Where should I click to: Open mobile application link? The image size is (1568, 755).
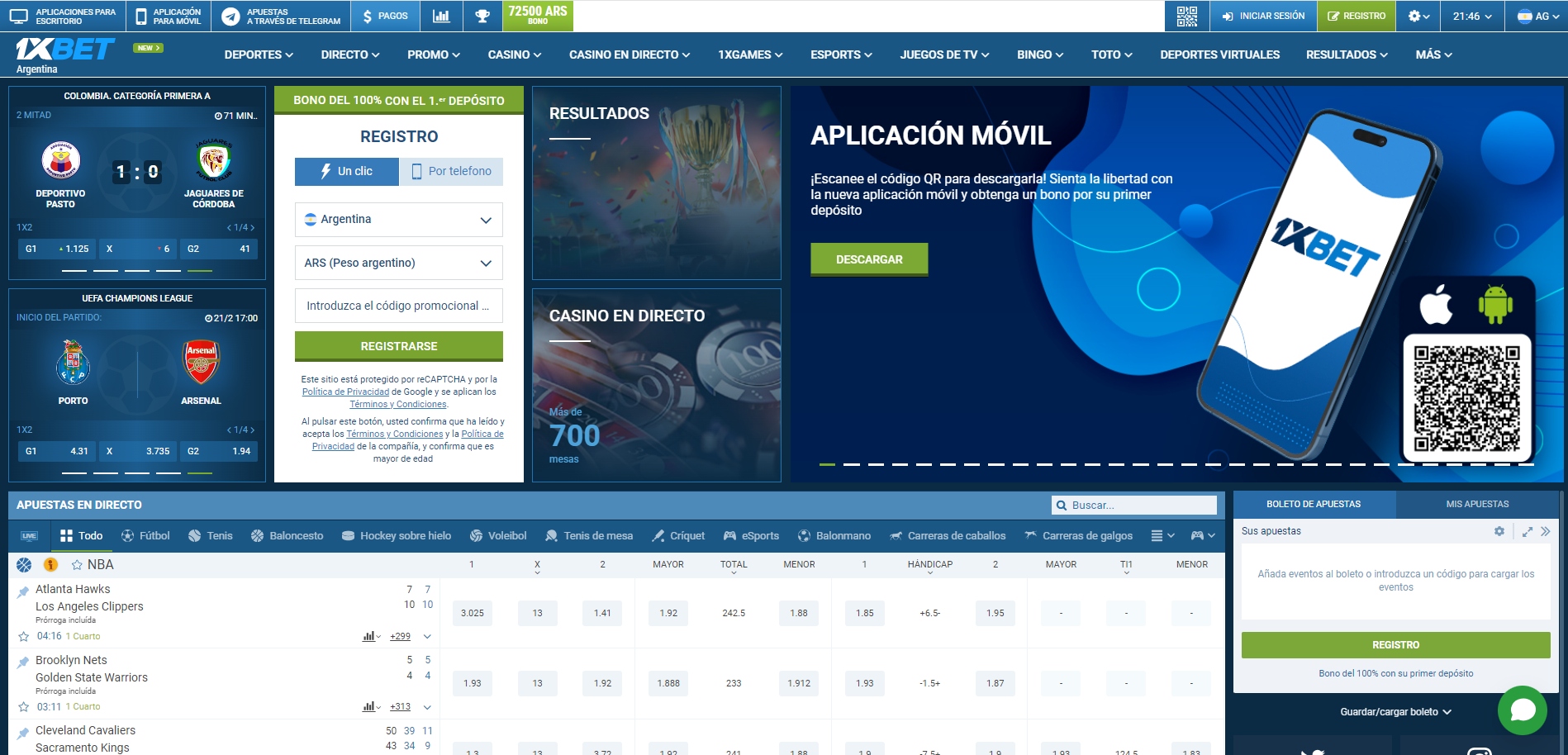point(169,16)
